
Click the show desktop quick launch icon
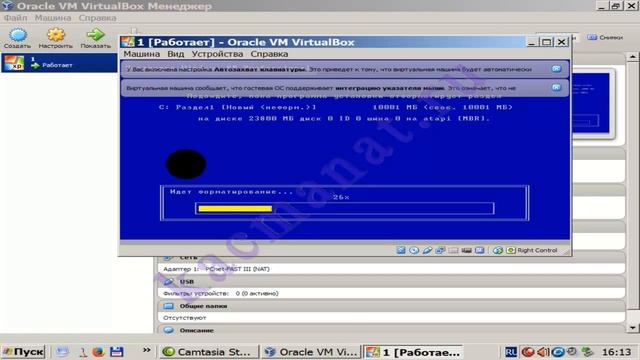62,352
